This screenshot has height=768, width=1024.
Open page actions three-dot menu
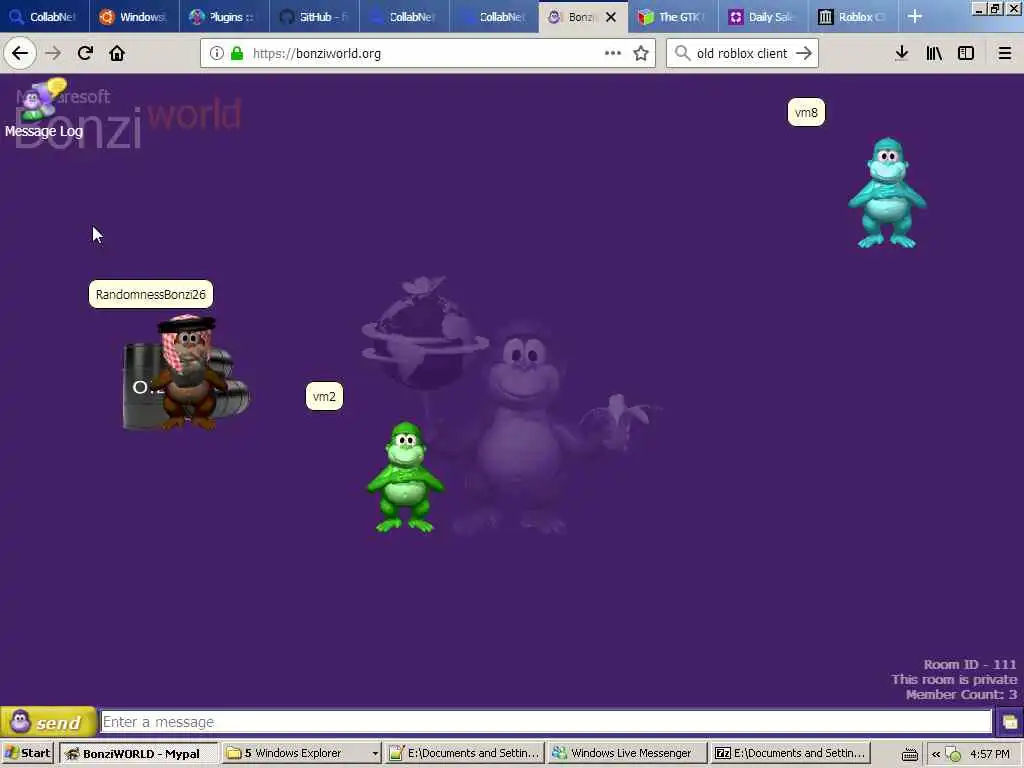[613, 53]
